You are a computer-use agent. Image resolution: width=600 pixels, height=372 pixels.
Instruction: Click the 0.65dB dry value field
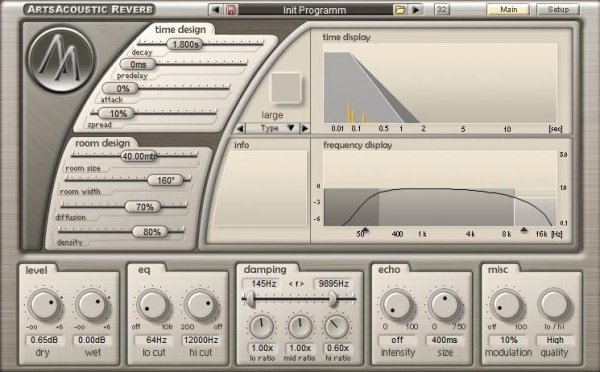(x=44, y=340)
